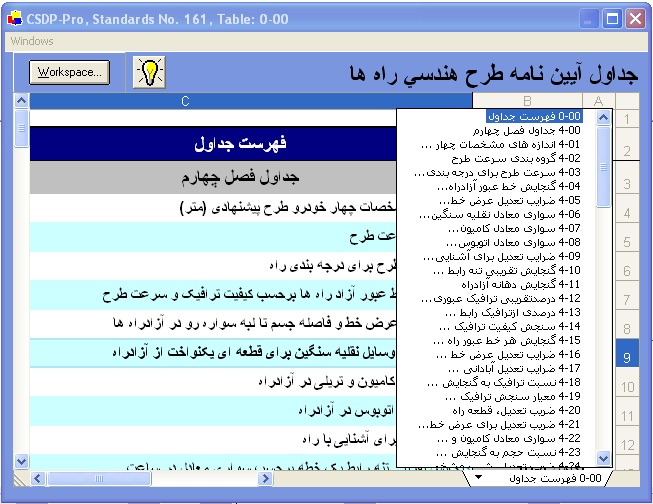Screen dimensions: 653x504
Task: Select list item 4-21 ضریب تعدیل برای عرض خط
Action: (x=500, y=424)
